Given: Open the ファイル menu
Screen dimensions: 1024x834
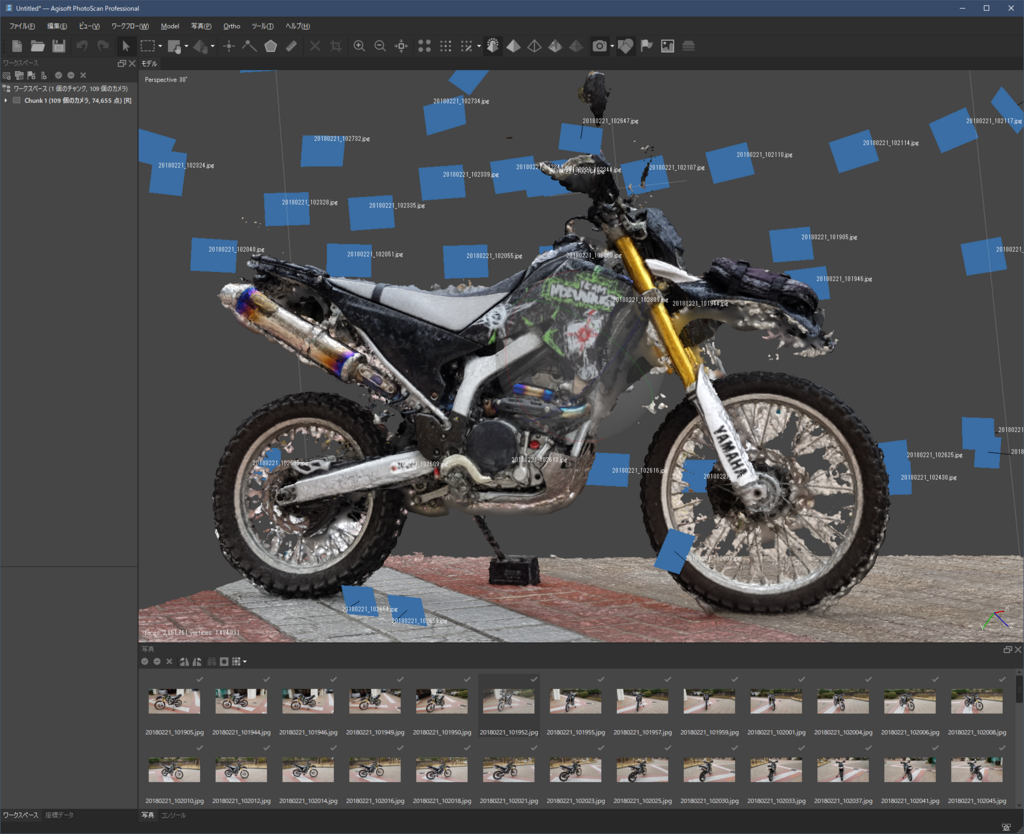Looking at the screenshot, I should click(x=22, y=26).
